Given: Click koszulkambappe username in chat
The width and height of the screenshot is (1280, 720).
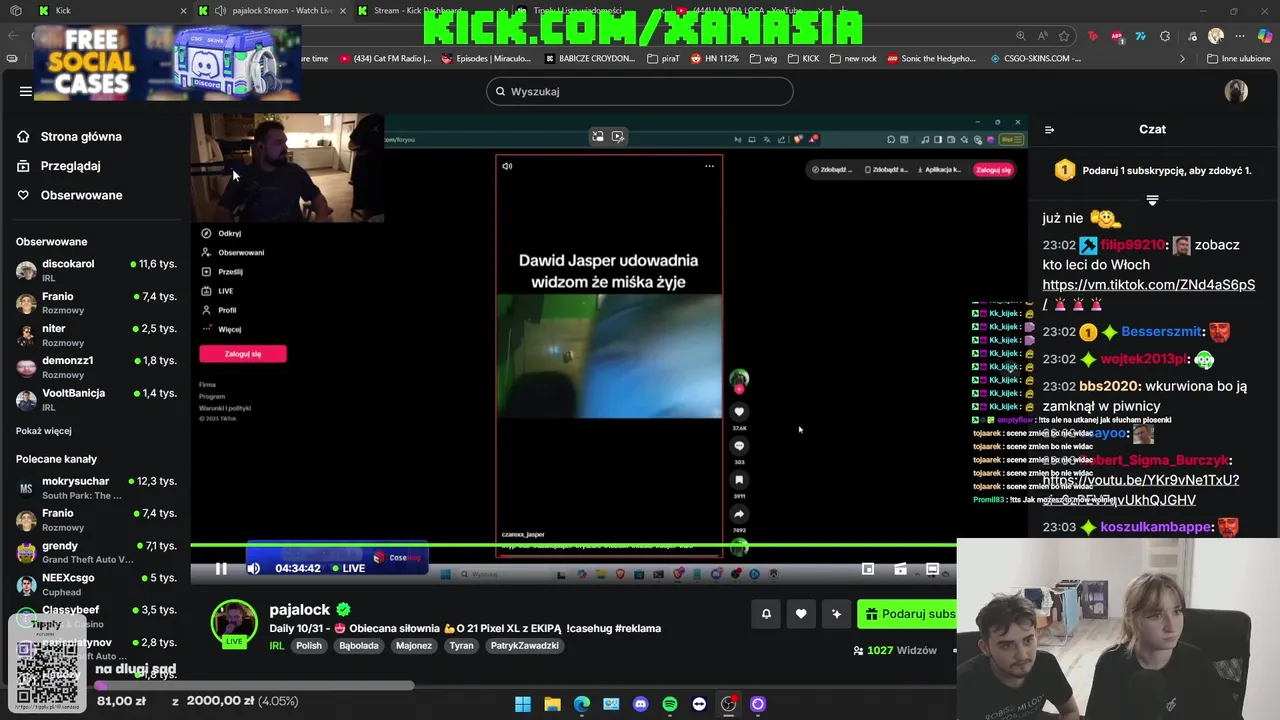Looking at the screenshot, I should (1157, 527).
